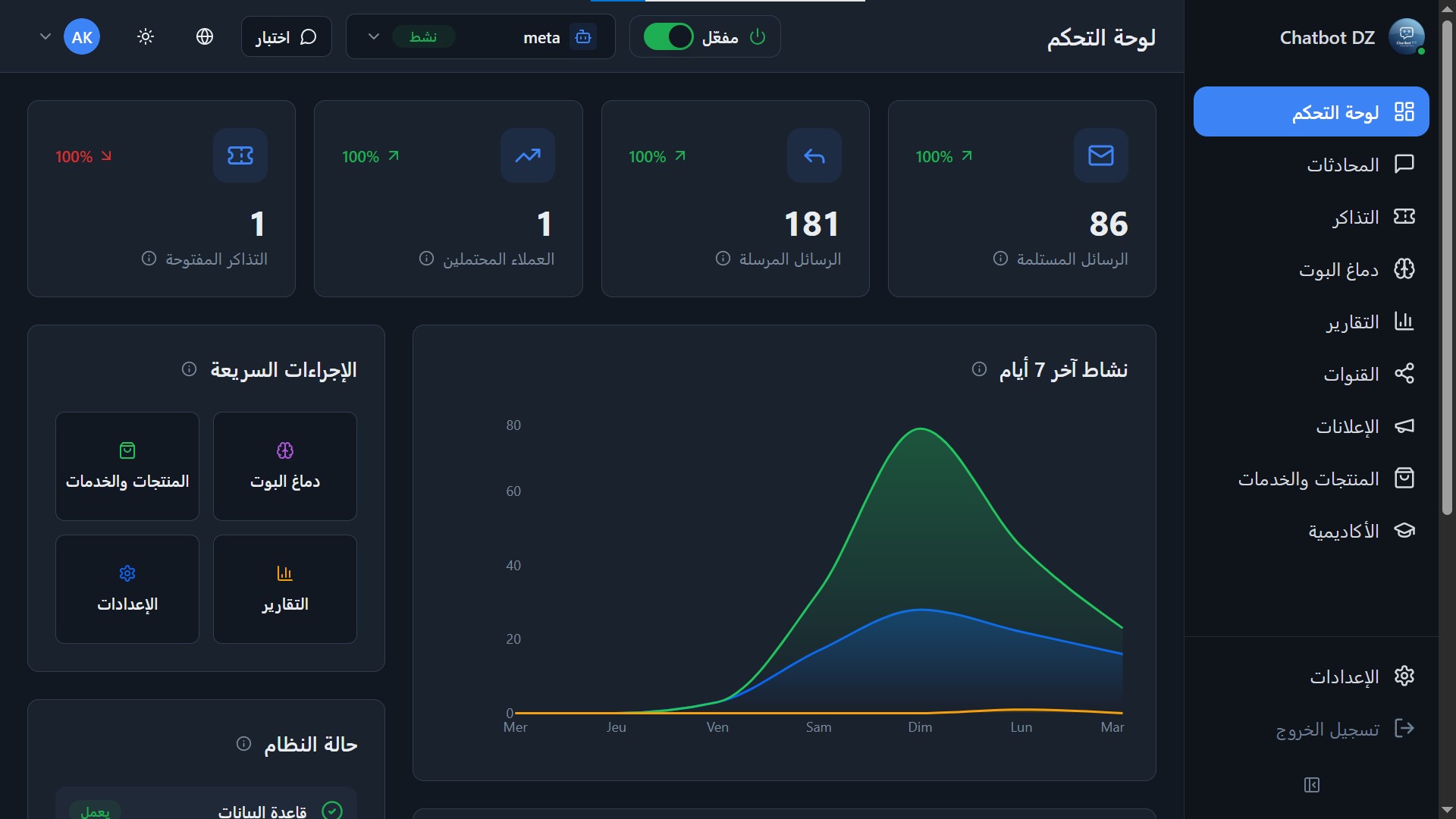The width and height of the screenshot is (1456, 819).
Task: Click the اختبار test button
Action: click(x=286, y=36)
